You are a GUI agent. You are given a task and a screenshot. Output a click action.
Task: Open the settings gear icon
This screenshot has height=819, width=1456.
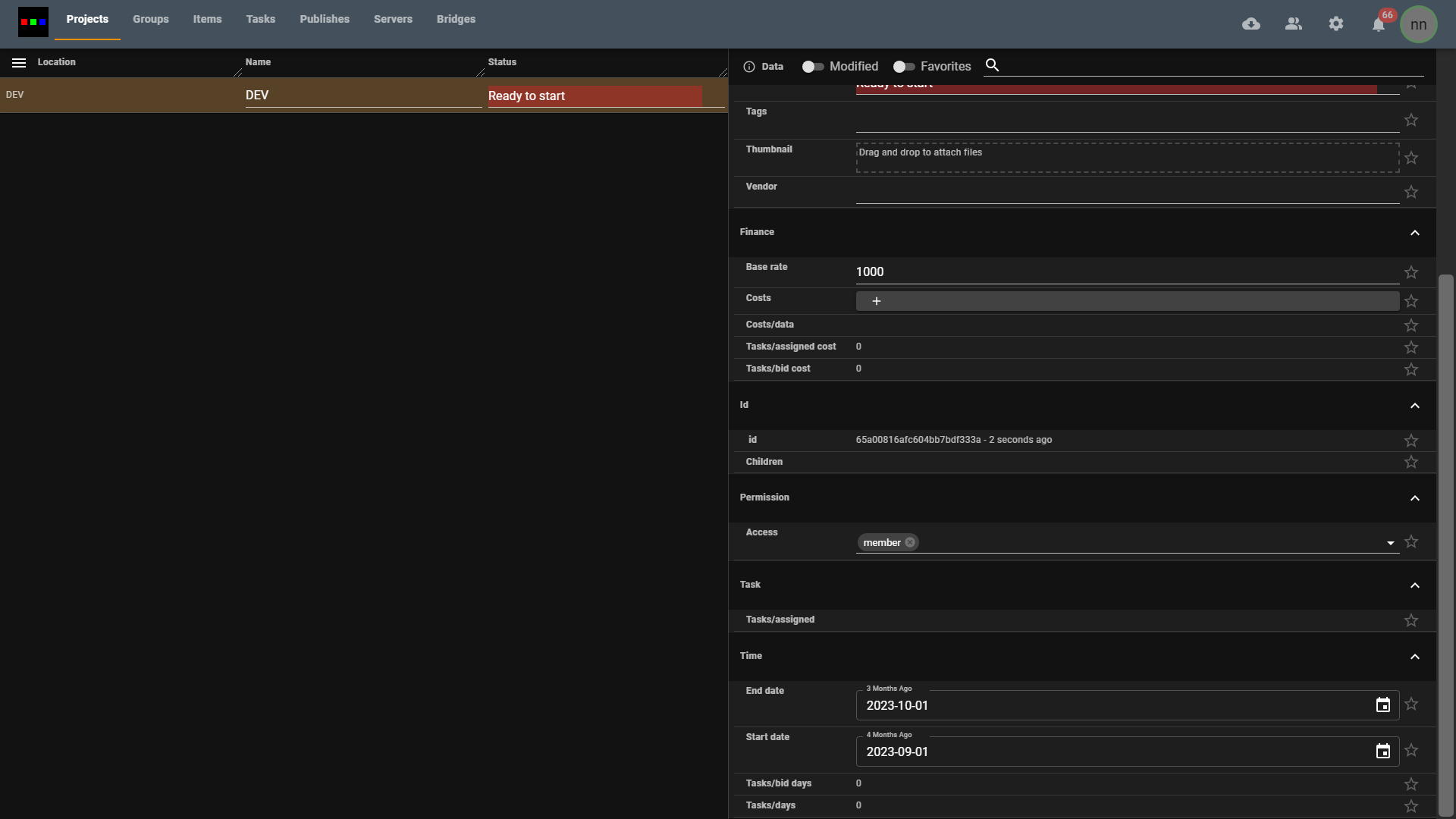coord(1336,24)
